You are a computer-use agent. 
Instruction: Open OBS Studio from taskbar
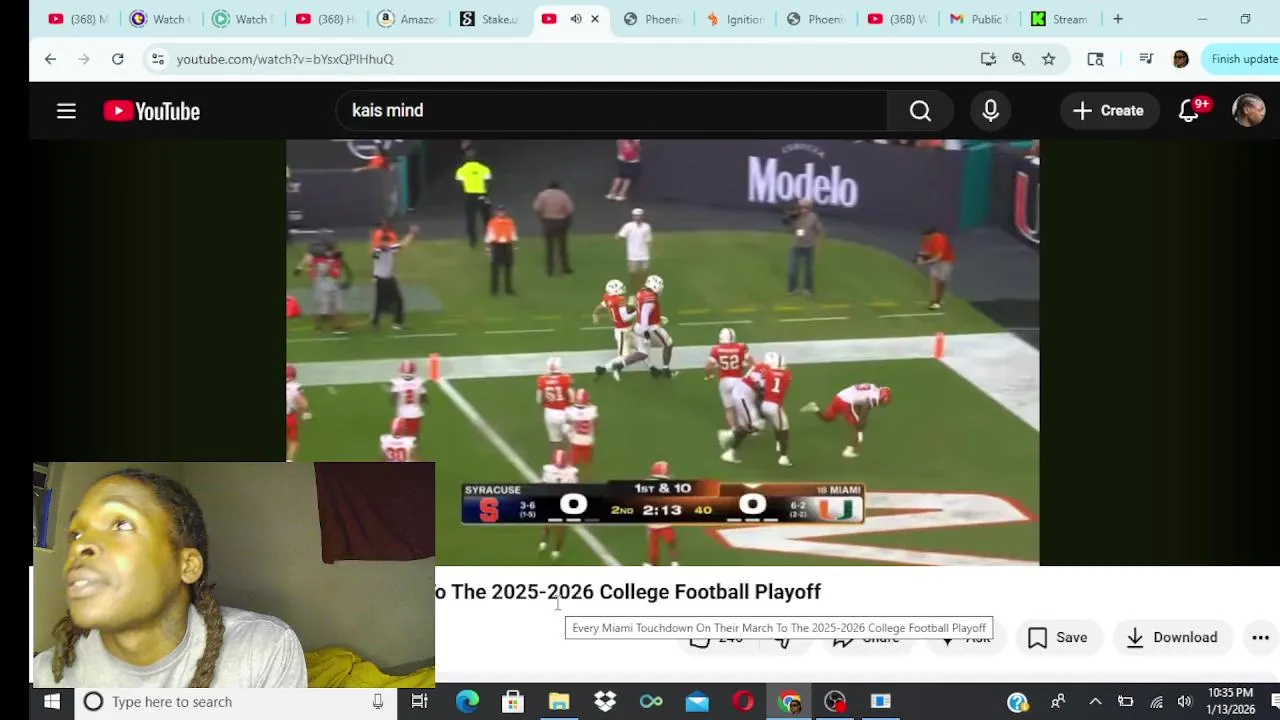coord(835,702)
